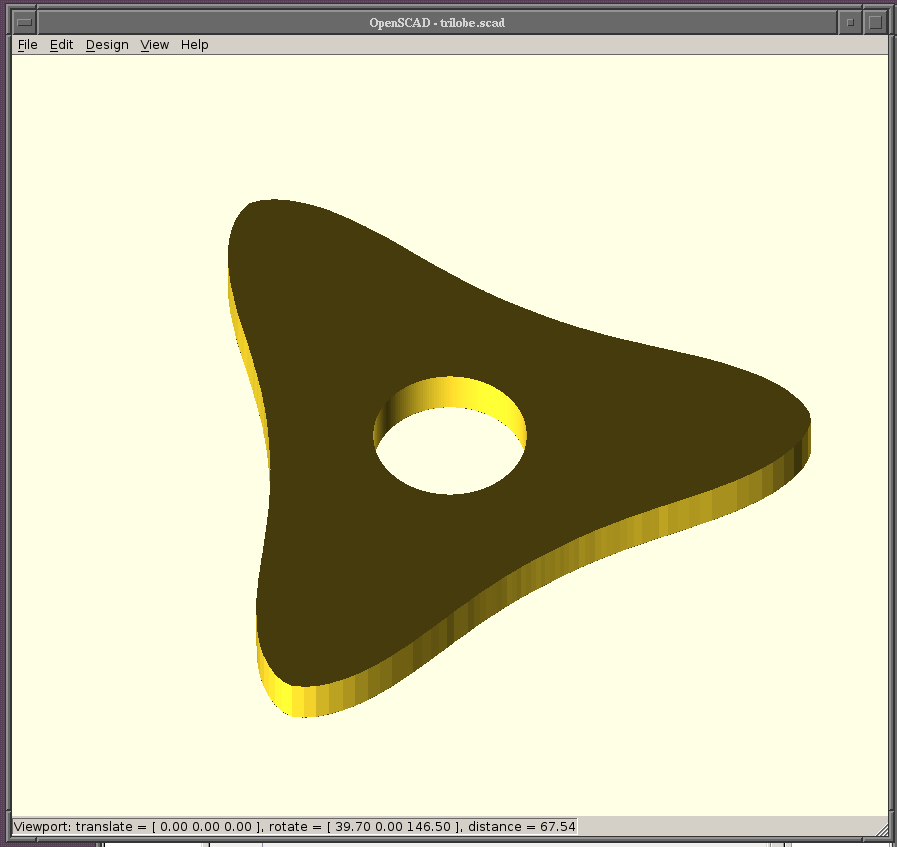Click the minimize button in title bar
The image size is (897, 847).
pos(850,22)
